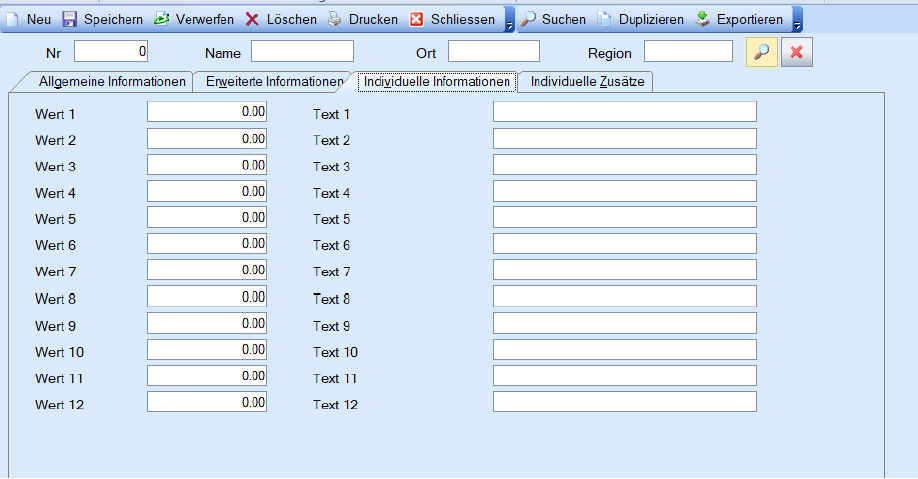Image resolution: width=918 pixels, height=479 pixels.
Task: Click the Text 7 input field
Action: 625,270
